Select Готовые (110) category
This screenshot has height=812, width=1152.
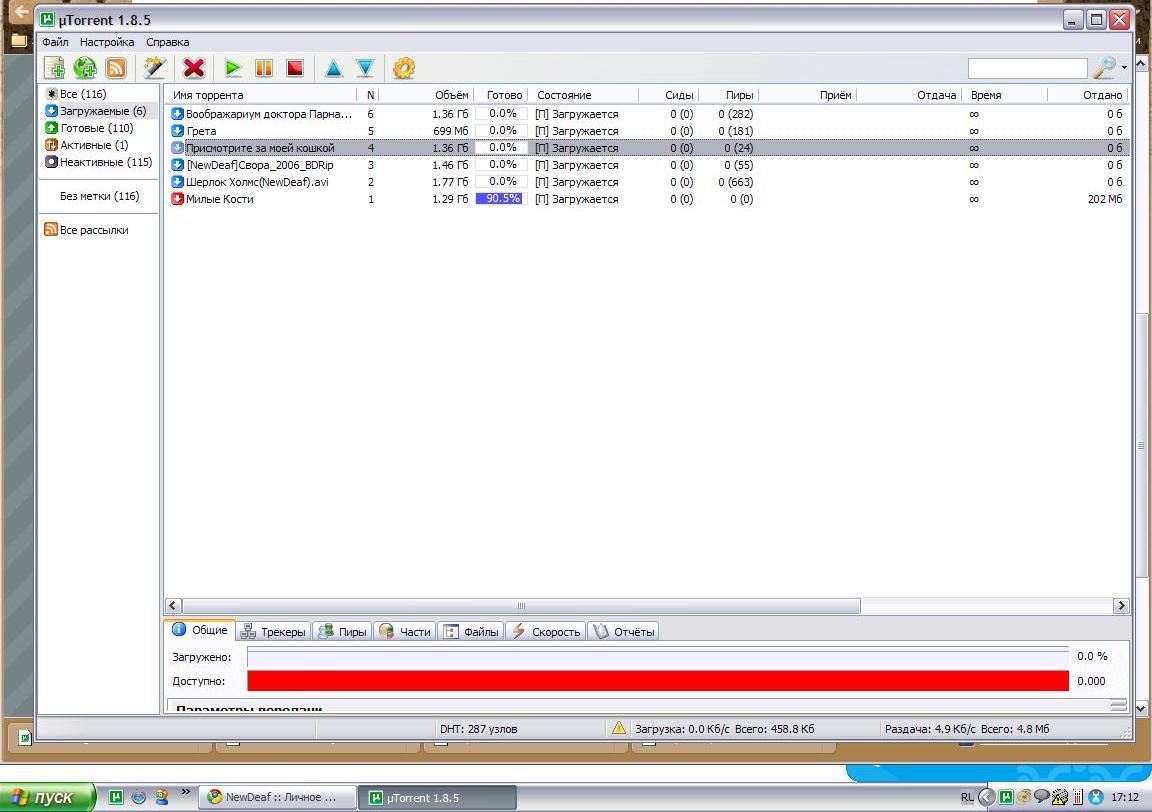pos(96,128)
